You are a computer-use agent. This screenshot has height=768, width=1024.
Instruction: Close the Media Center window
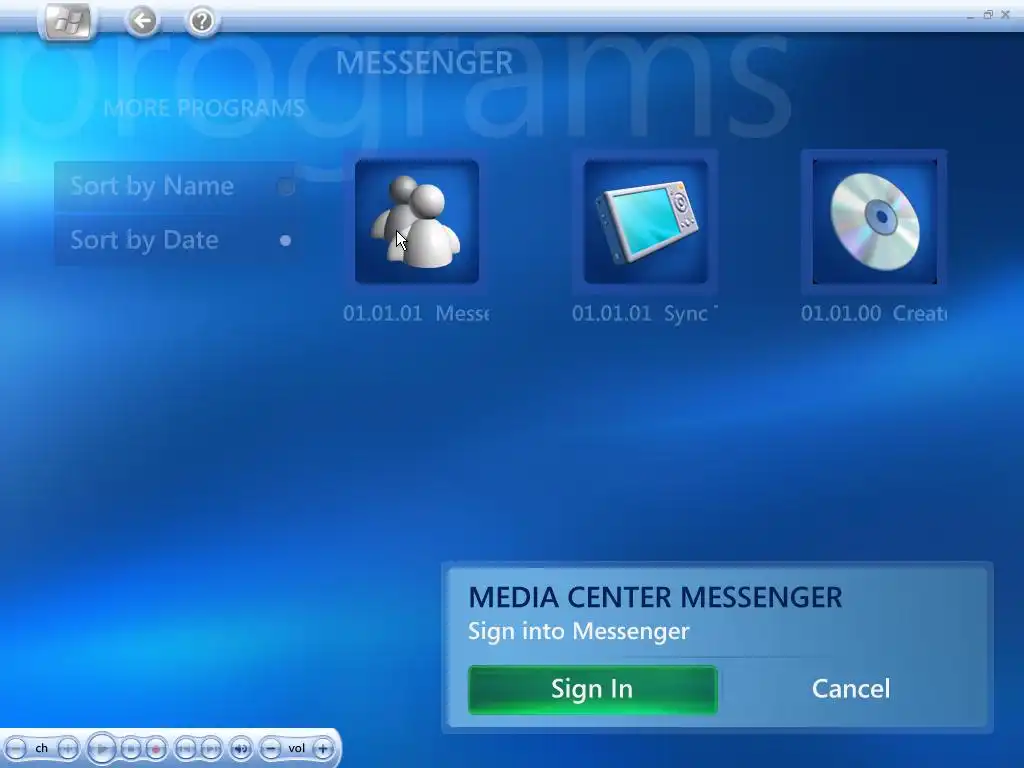tap(1006, 14)
